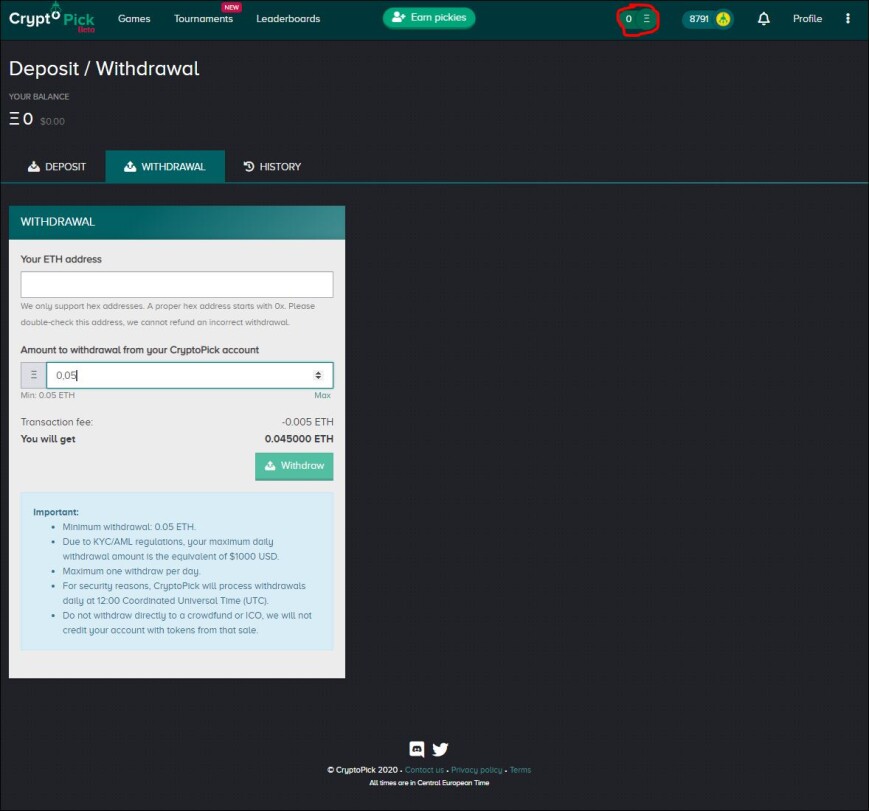
Task: Click the -0.005 ETH transaction fee value
Action: (x=308, y=422)
